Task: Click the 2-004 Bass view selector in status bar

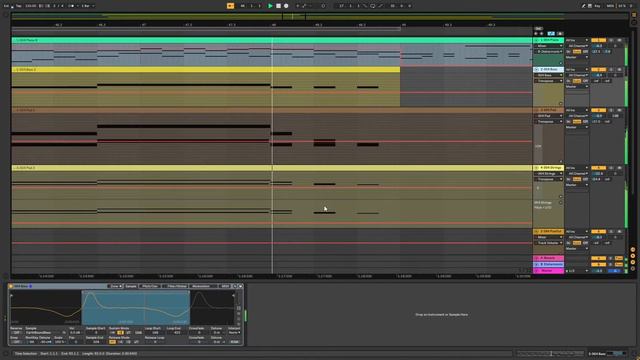Action: (607, 354)
